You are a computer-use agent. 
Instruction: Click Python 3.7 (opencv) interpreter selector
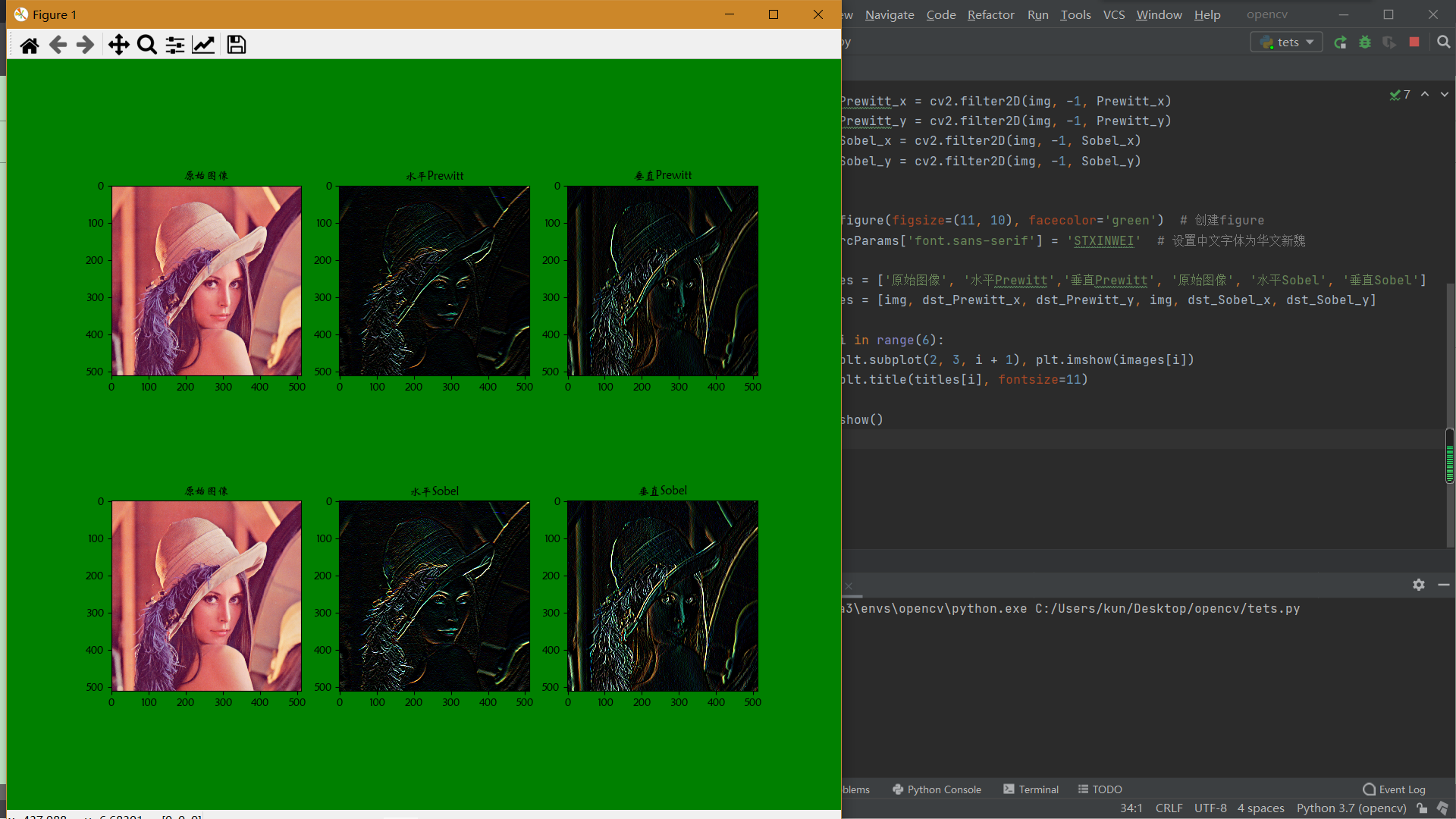coord(1351,808)
